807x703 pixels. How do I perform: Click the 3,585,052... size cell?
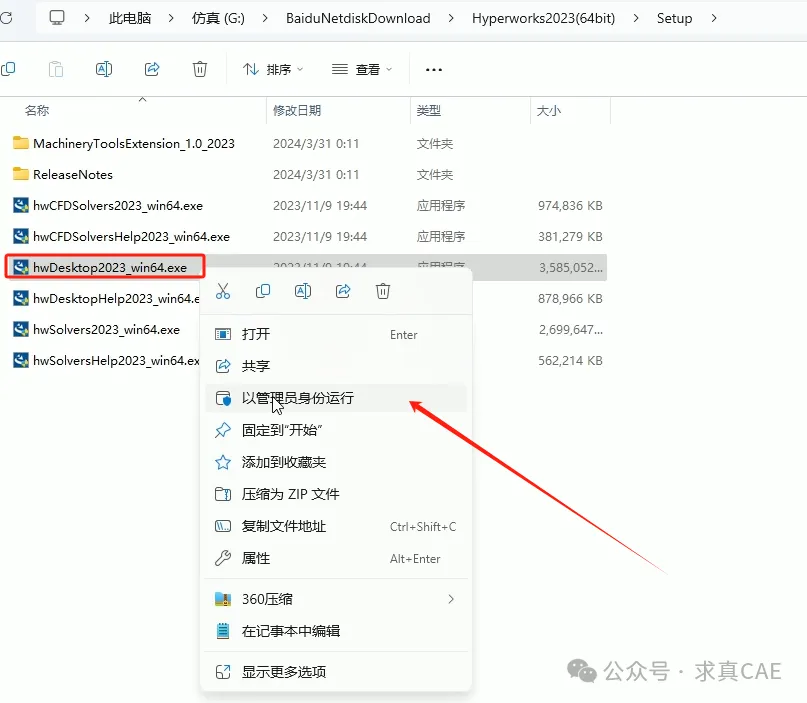(571, 268)
